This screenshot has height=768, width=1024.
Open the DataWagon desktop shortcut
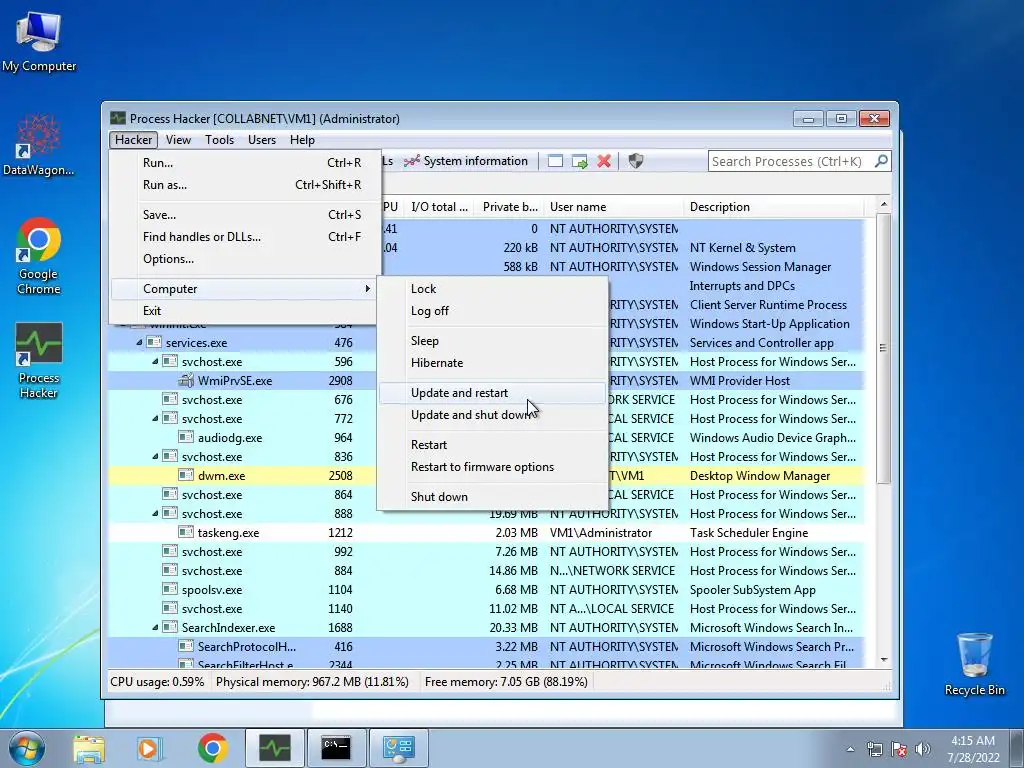coord(39,146)
